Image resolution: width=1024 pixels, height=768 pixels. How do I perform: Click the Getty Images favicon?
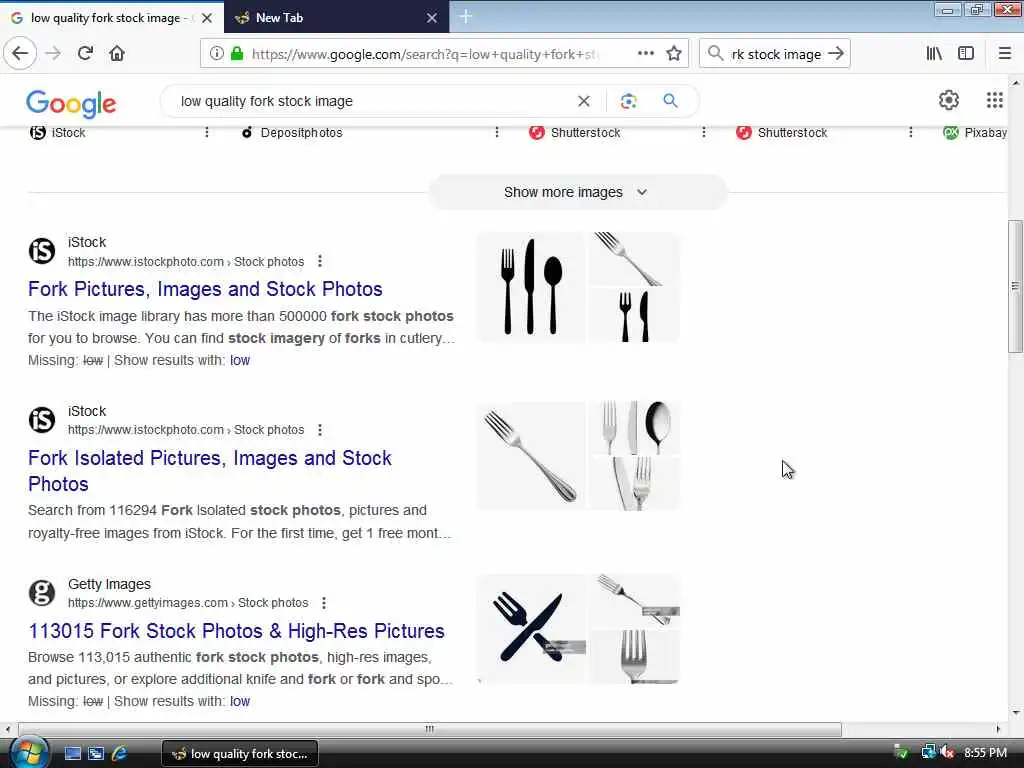42,593
